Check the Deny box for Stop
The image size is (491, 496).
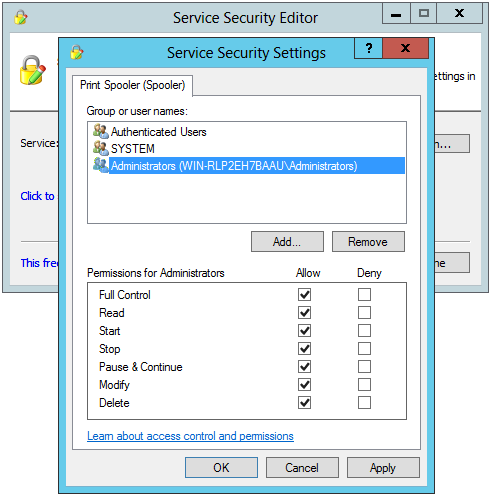pyautogui.click(x=364, y=349)
